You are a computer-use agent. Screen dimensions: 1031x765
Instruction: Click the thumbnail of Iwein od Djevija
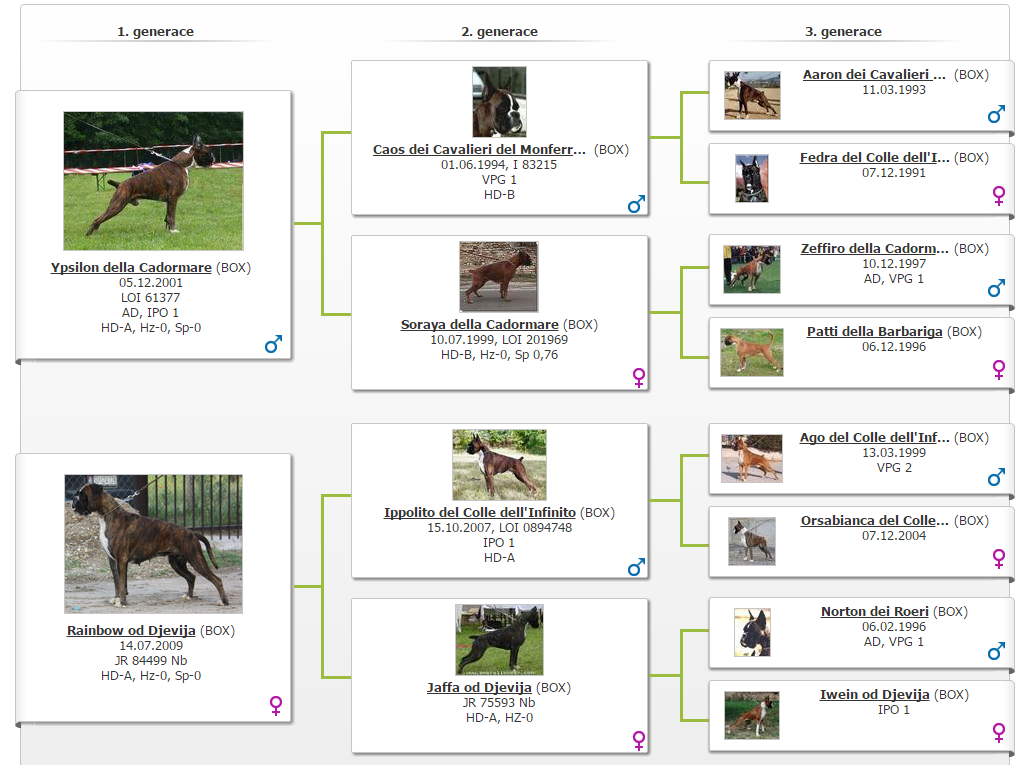(x=752, y=715)
